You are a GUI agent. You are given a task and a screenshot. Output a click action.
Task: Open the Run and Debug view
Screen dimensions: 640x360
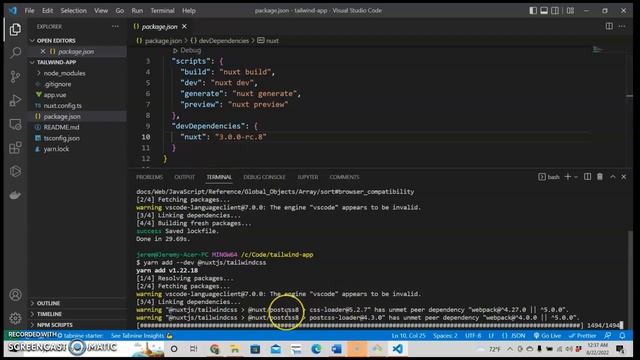coord(15,100)
